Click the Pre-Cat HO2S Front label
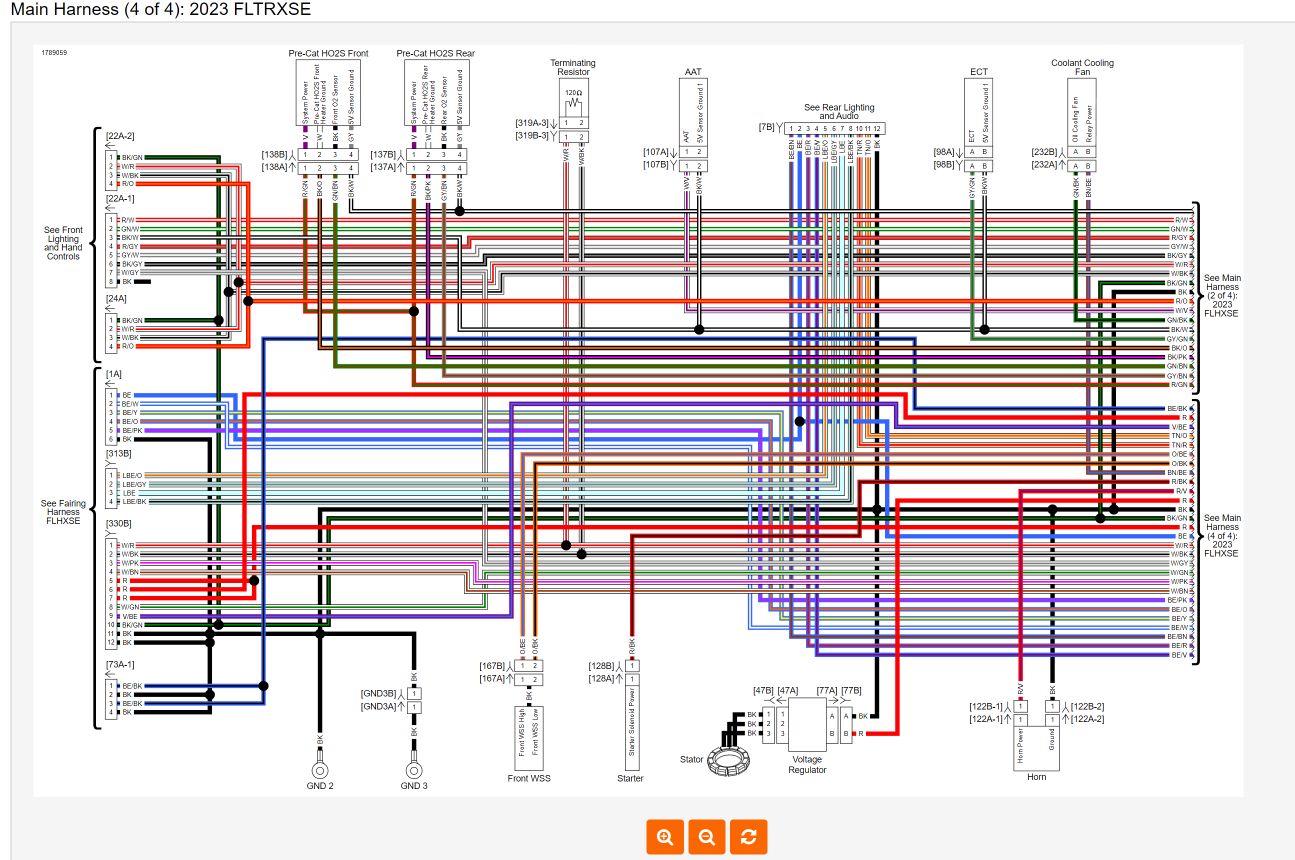The height and width of the screenshot is (860, 1295). coord(328,53)
